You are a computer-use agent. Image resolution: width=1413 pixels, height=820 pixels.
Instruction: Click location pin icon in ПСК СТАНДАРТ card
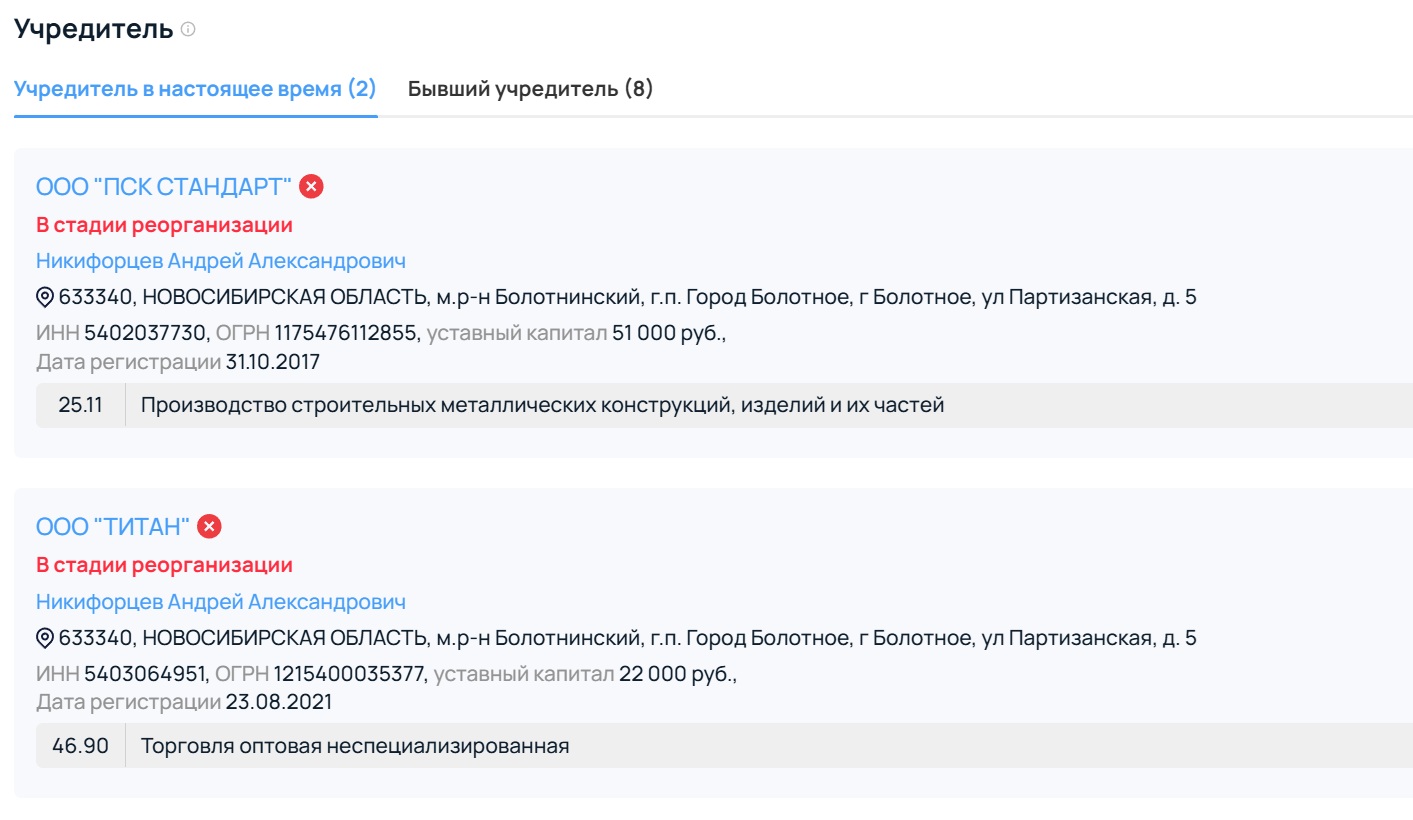point(45,297)
